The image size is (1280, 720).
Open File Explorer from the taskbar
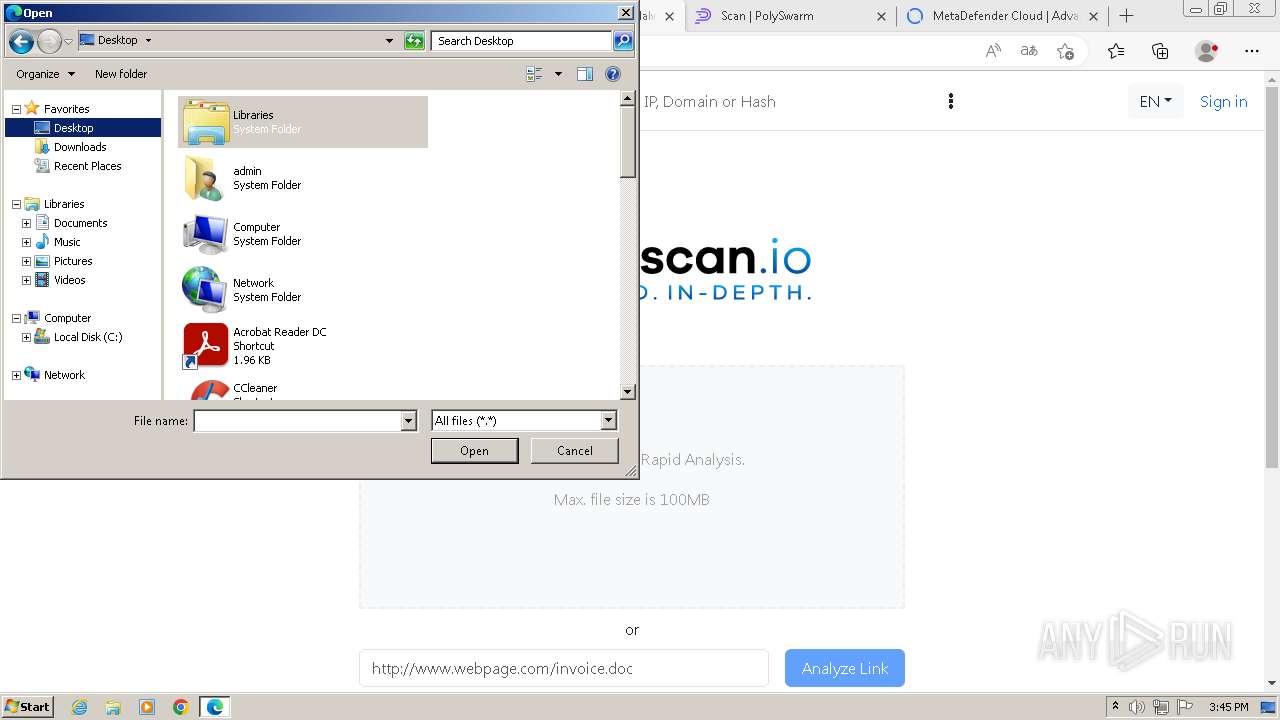coord(113,707)
